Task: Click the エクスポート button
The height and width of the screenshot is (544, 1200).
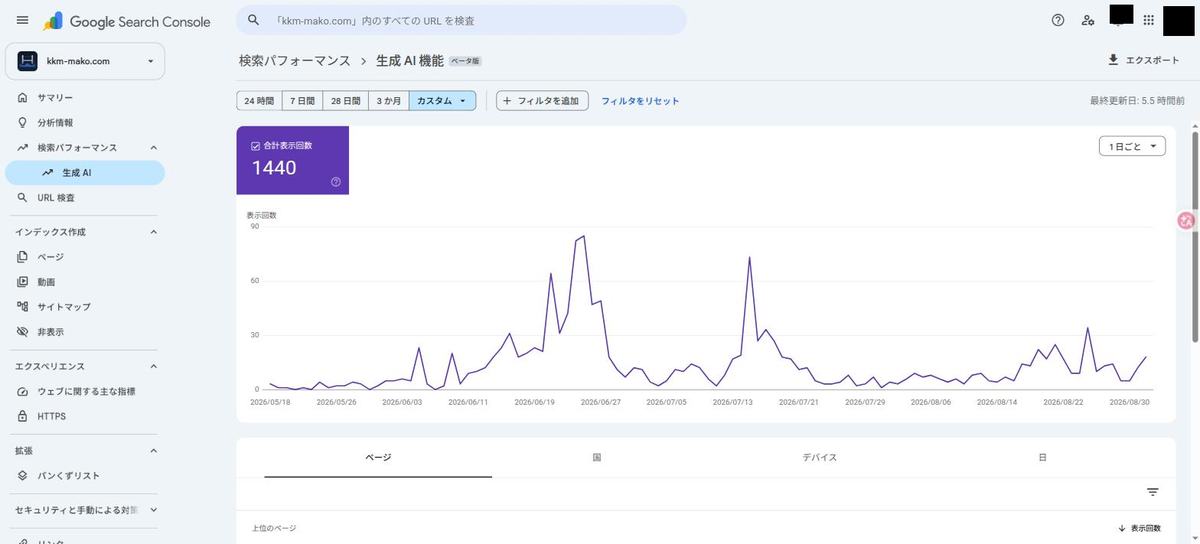Action: click(x=1143, y=60)
